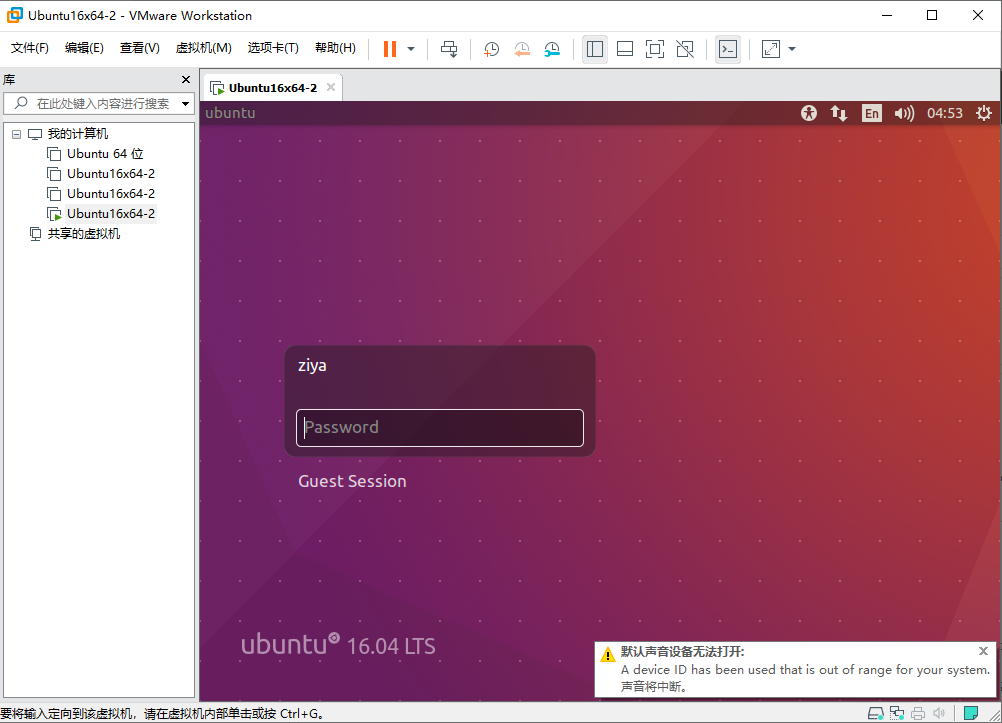Open the 文件(F) menu
Image resolution: width=1002 pixels, height=723 pixels.
click(29, 48)
